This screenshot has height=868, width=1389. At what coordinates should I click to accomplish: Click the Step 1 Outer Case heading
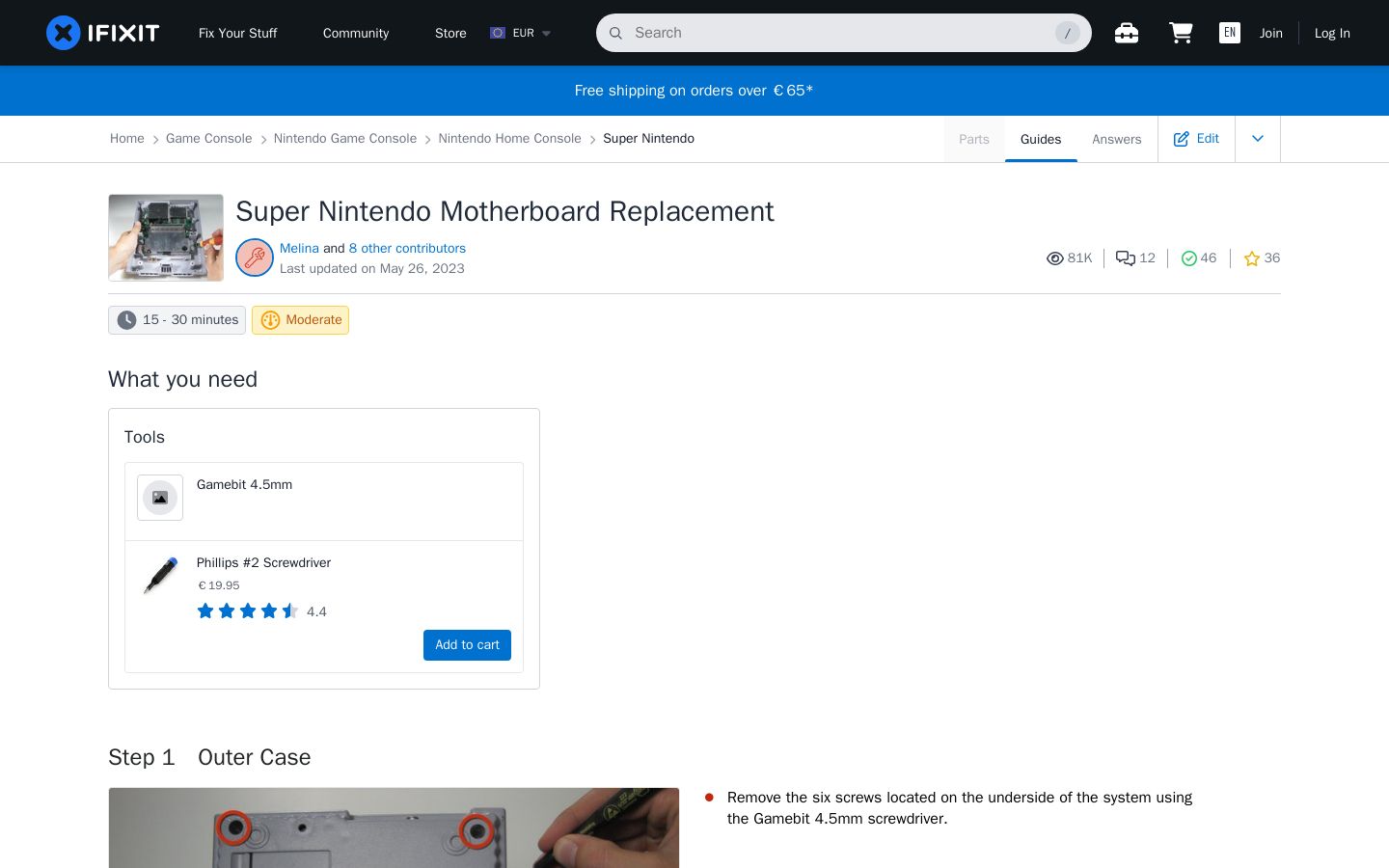(x=209, y=757)
